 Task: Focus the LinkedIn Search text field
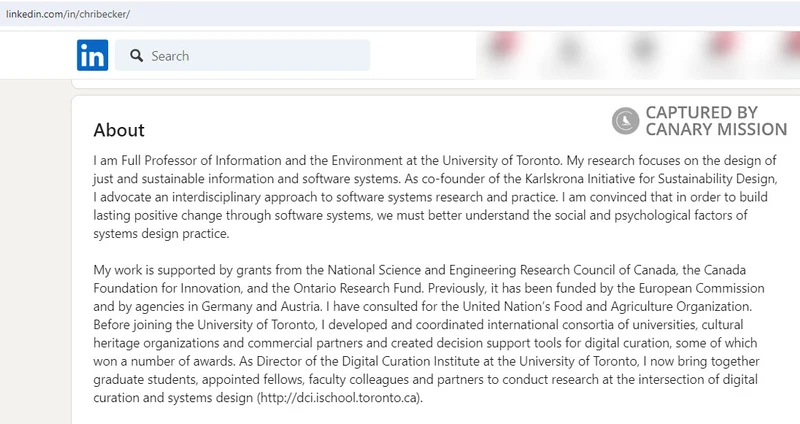point(242,55)
